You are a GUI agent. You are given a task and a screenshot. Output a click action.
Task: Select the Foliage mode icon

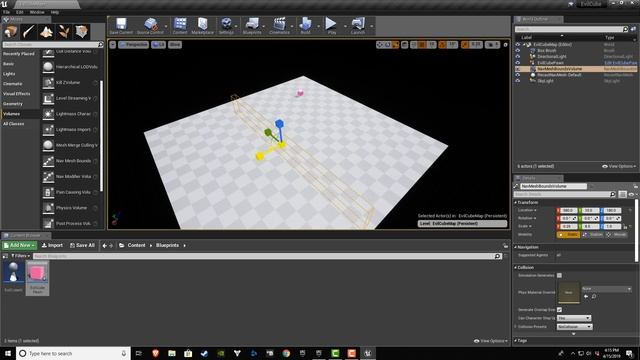(x=64, y=31)
